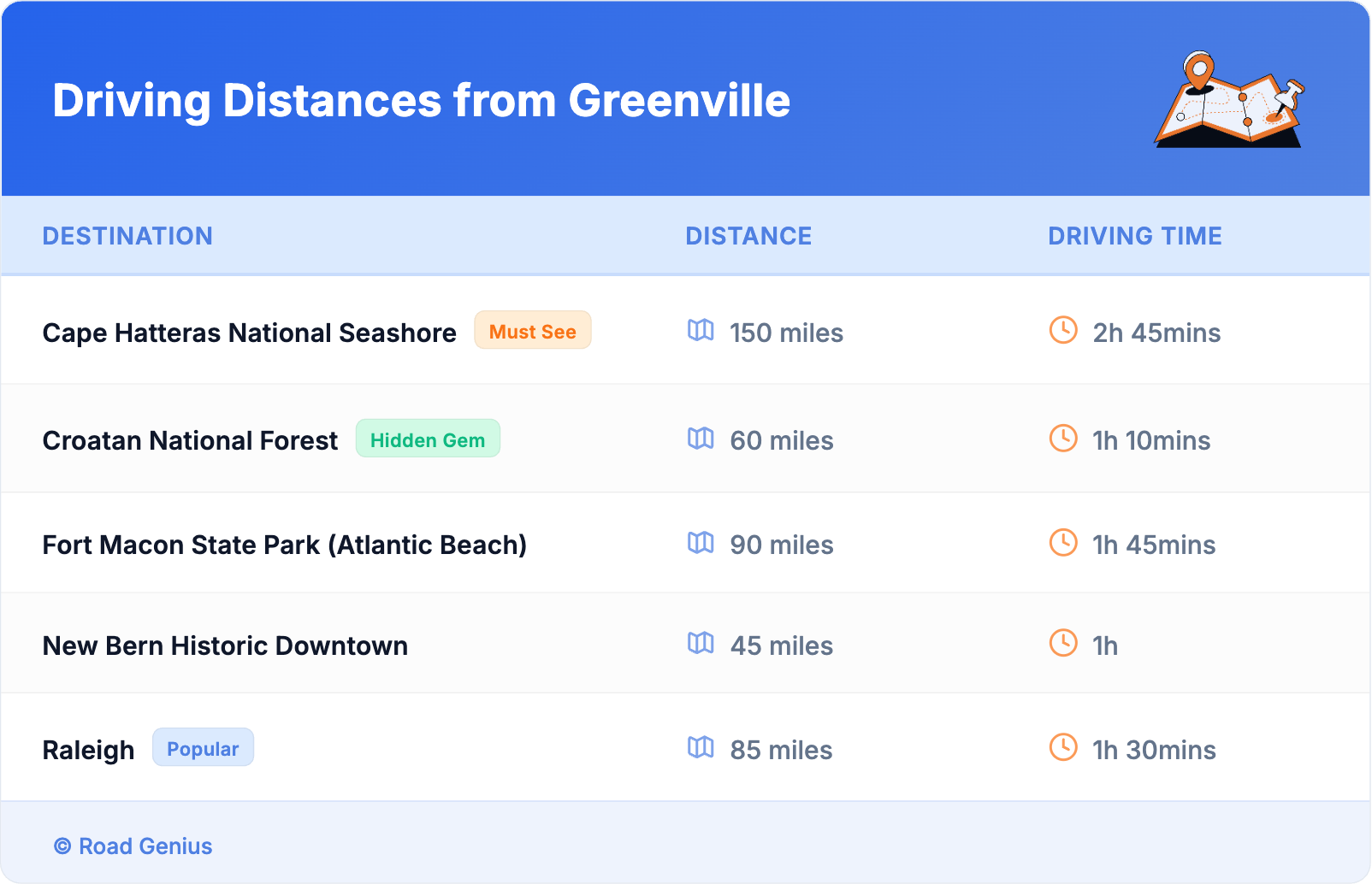Select Fort Macon State Park destination
Image resolution: width=1372 pixels, height=884 pixels.
point(284,545)
